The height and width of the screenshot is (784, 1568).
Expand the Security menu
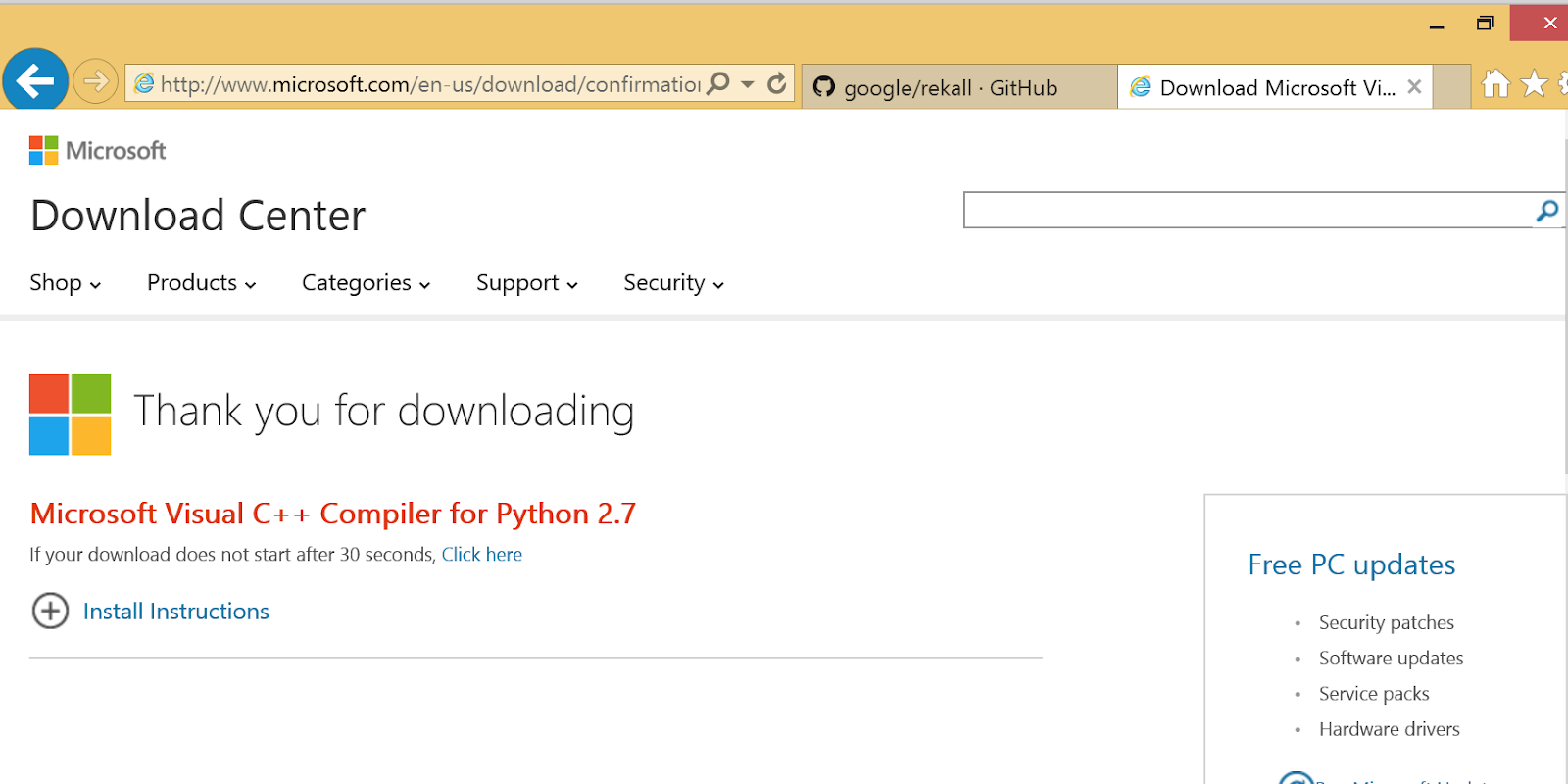click(x=674, y=283)
